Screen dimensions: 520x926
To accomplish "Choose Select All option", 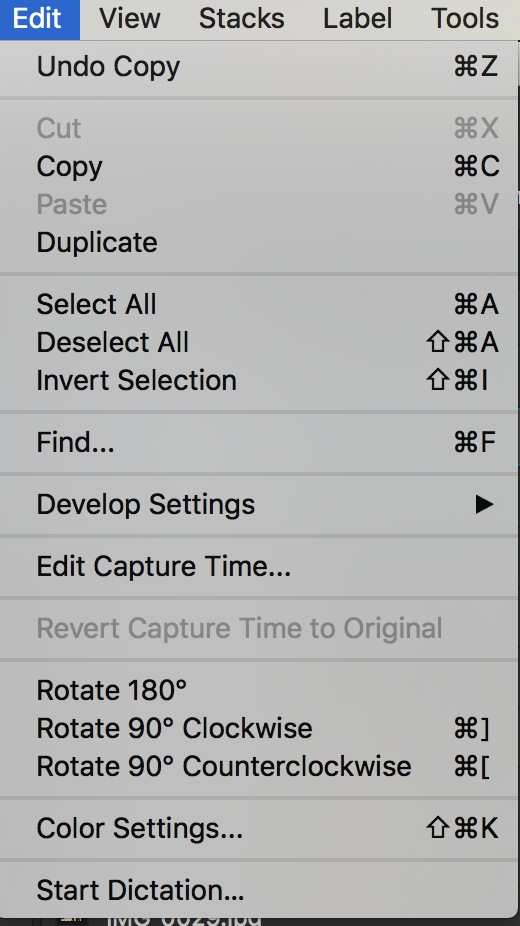I will click(x=259, y=305).
